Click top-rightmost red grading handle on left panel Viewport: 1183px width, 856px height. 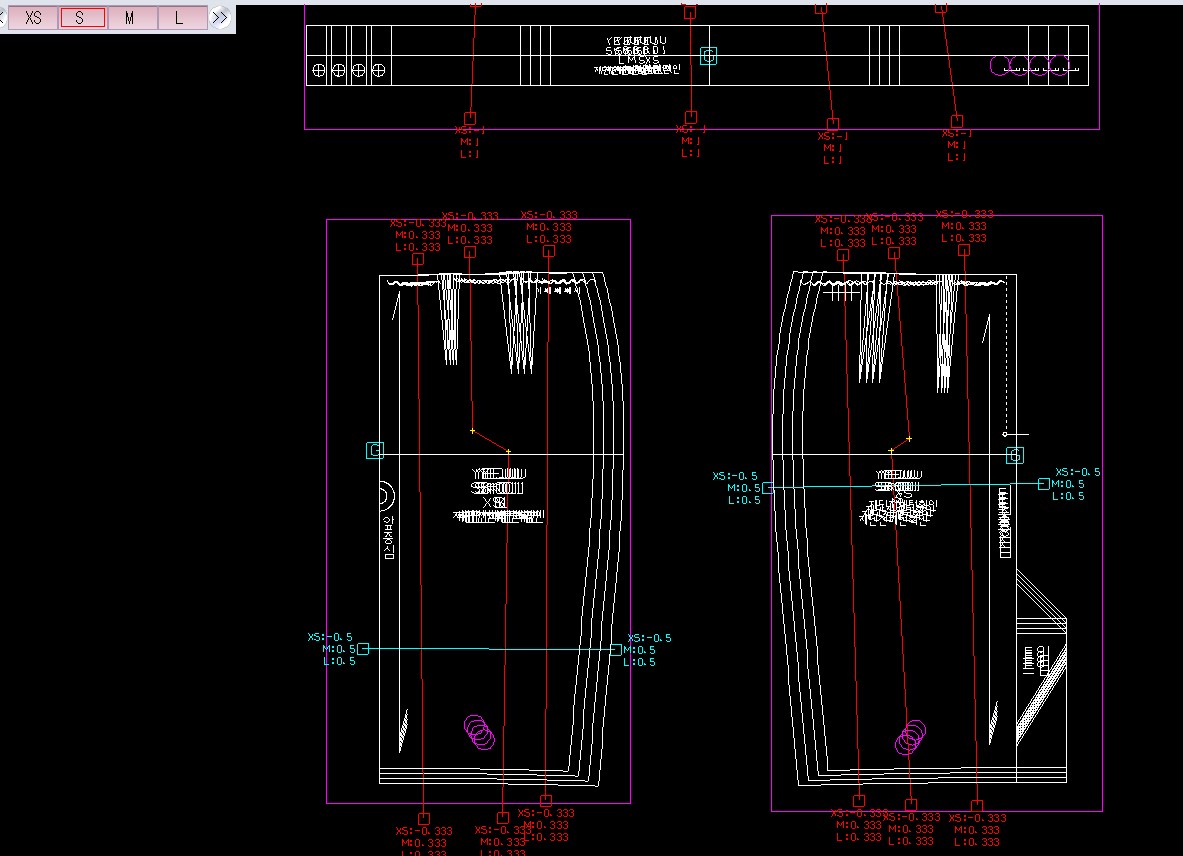click(x=548, y=251)
